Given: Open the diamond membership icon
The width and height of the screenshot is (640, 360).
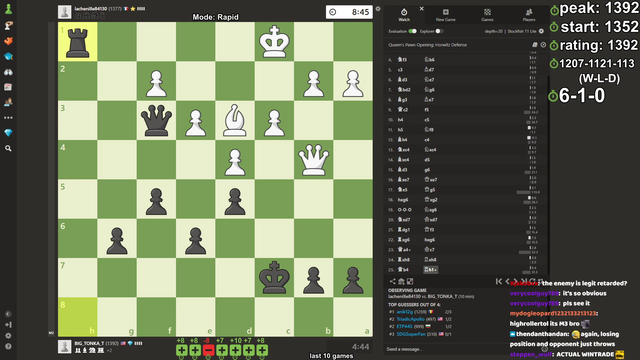Looking at the screenshot, I should coord(8,133).
